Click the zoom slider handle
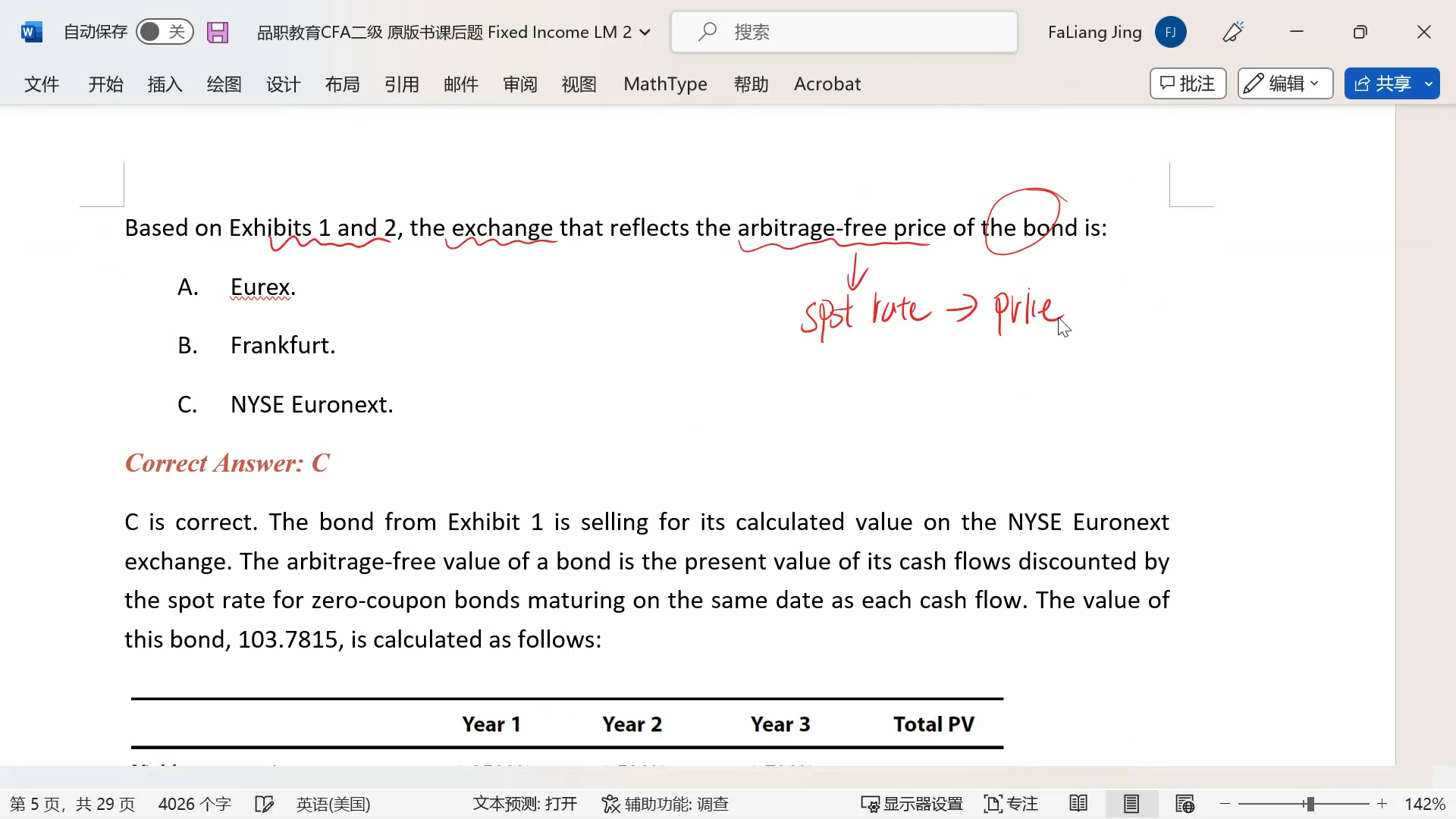 click(x=1310, y=804)
